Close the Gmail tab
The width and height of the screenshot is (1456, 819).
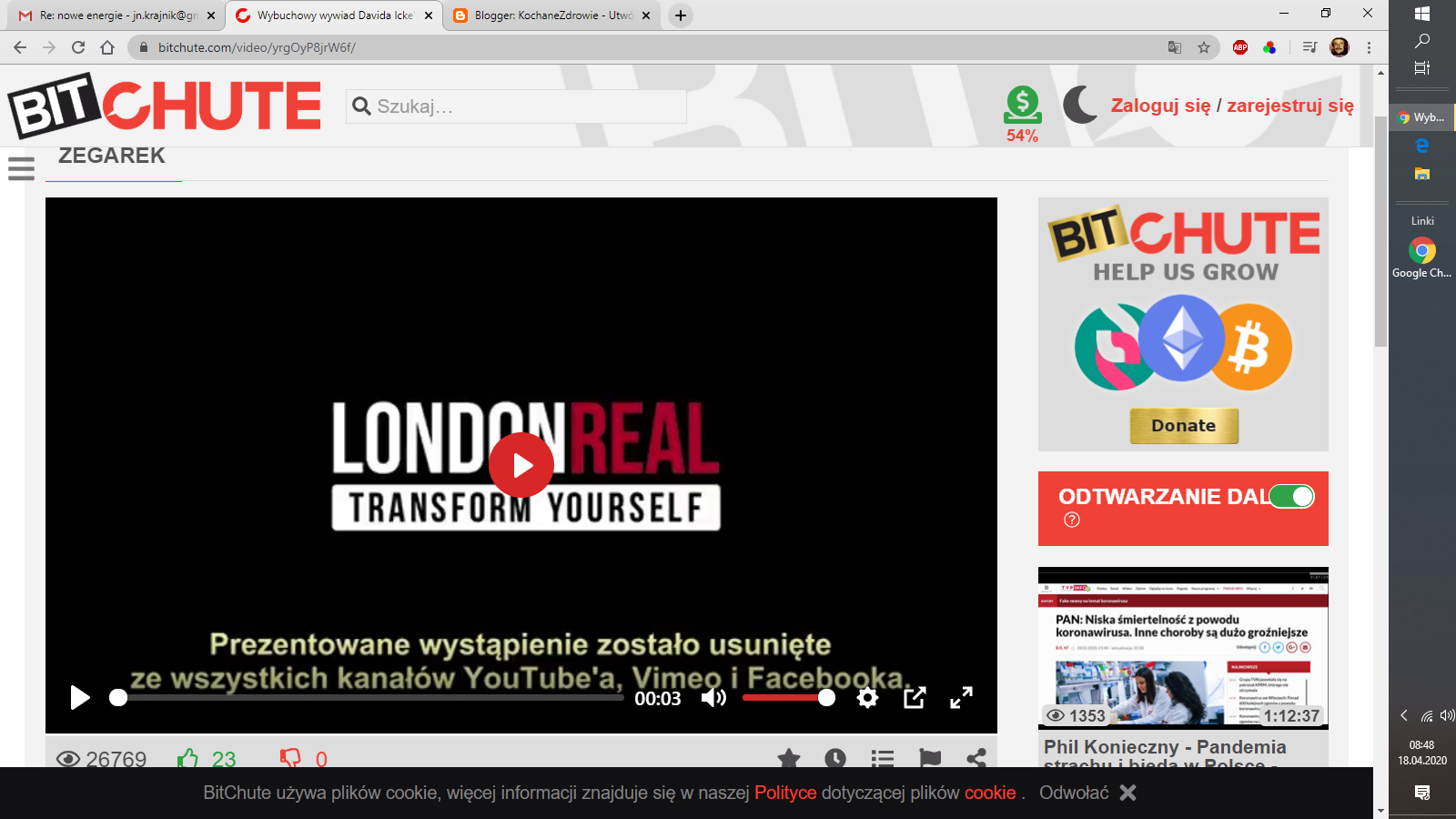pos(211,15)
